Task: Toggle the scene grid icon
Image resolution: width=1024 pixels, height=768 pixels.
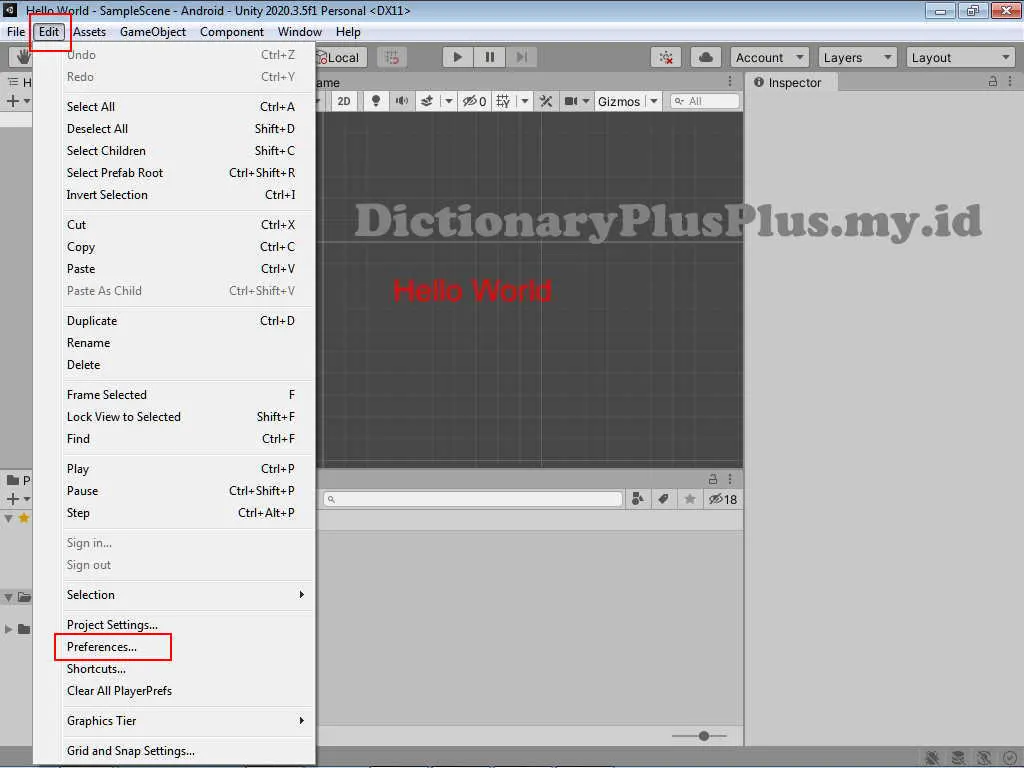Action: (503, 101)
